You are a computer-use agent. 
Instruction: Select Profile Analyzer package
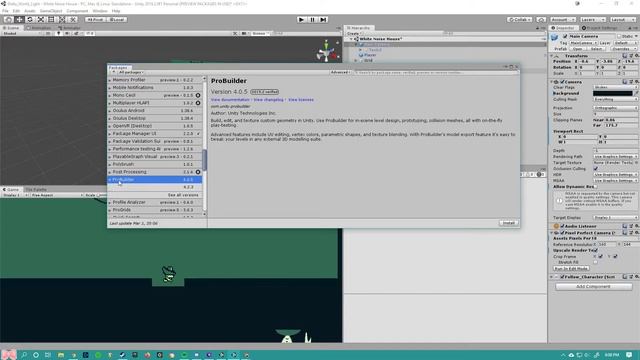click(155, 202)
